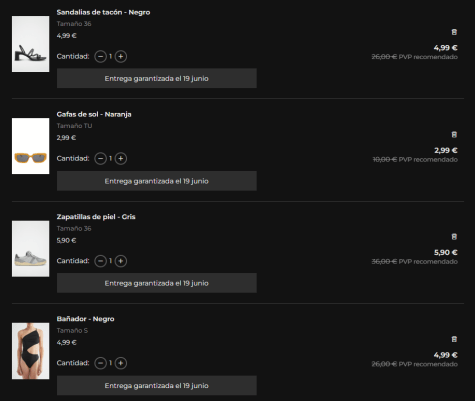Increase quantity of Gafas de sol
This screenshot has width=475, height=401.
121,158
